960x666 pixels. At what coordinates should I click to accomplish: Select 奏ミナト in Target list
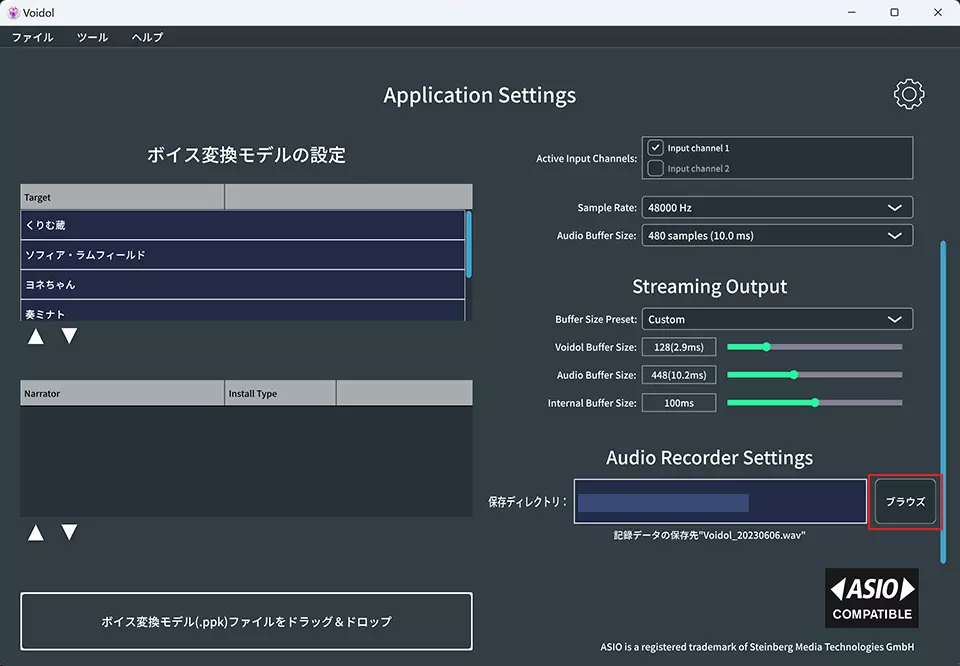[242, 311]
